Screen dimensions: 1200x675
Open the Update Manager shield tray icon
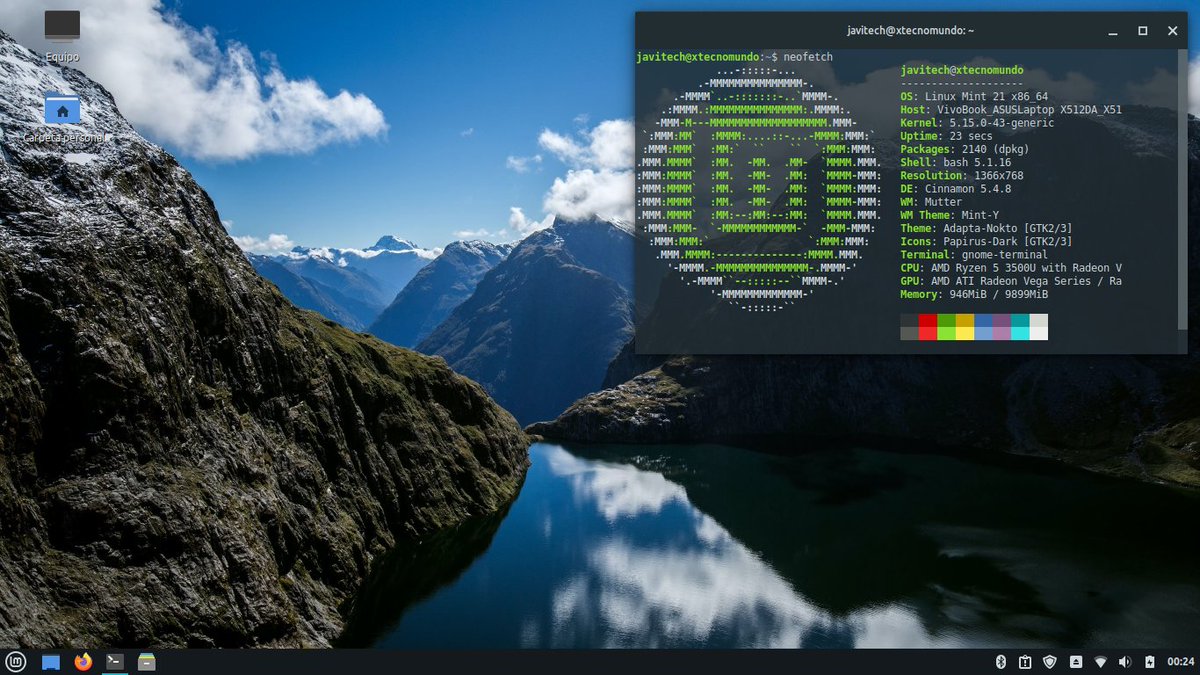pos(1049,661)
